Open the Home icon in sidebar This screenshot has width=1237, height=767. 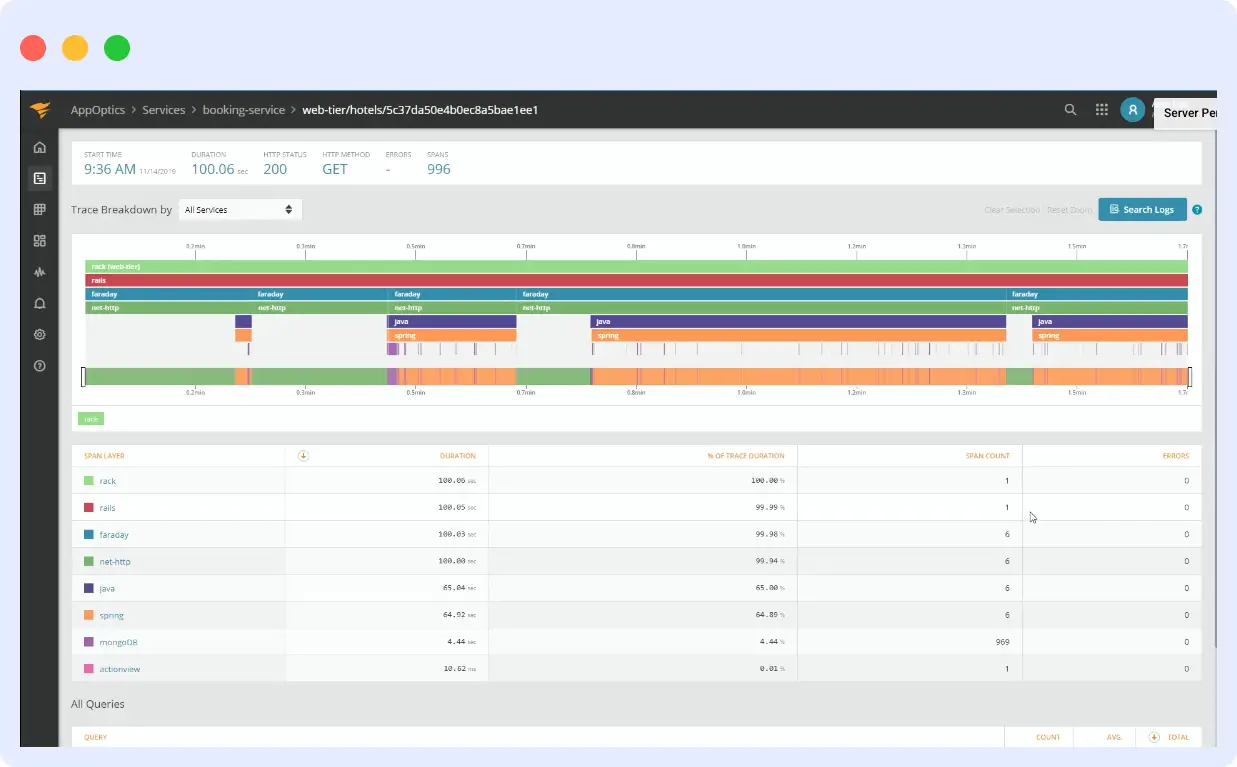point(39,147)
